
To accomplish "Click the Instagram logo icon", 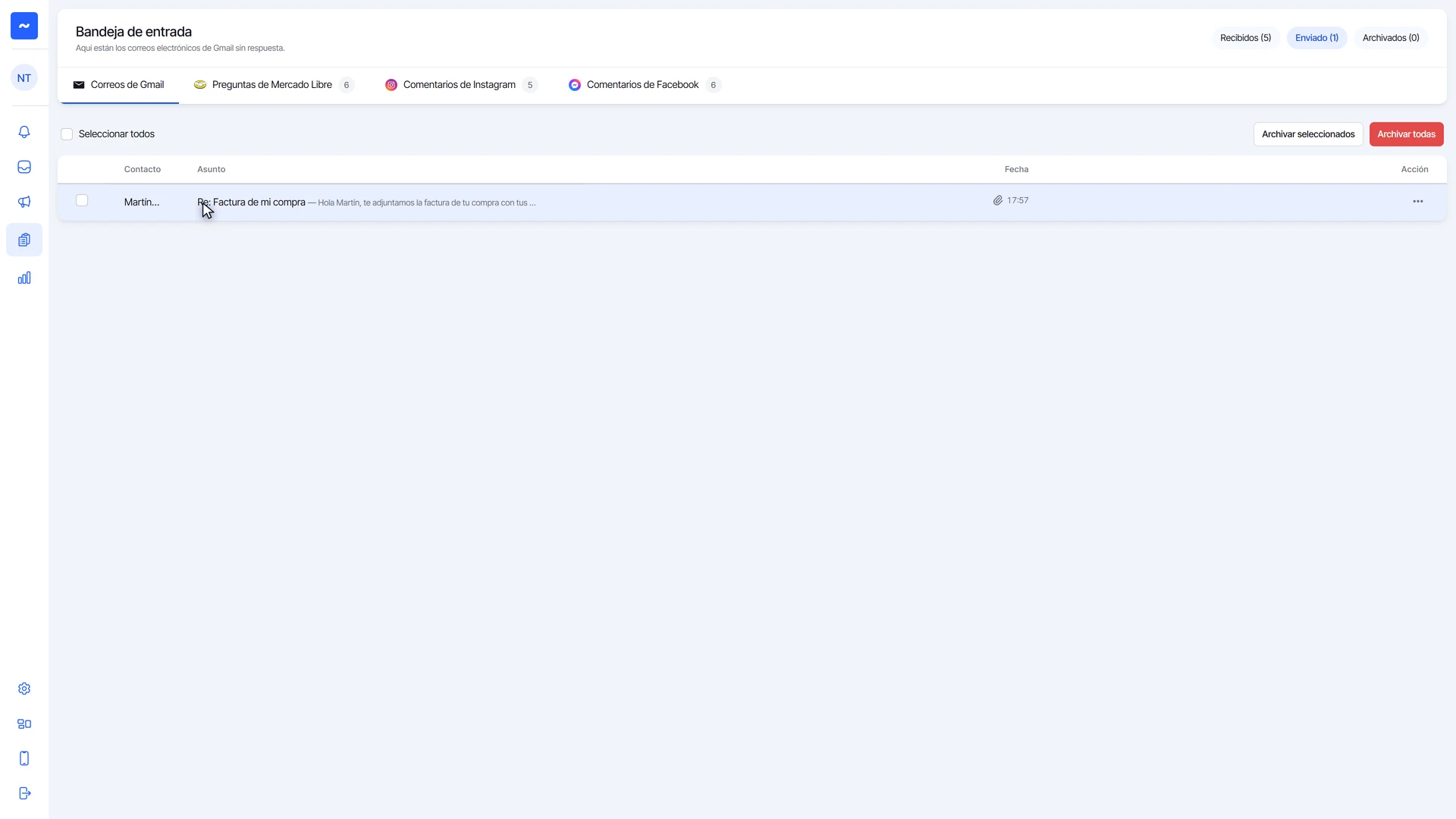I will coord(391,85).
